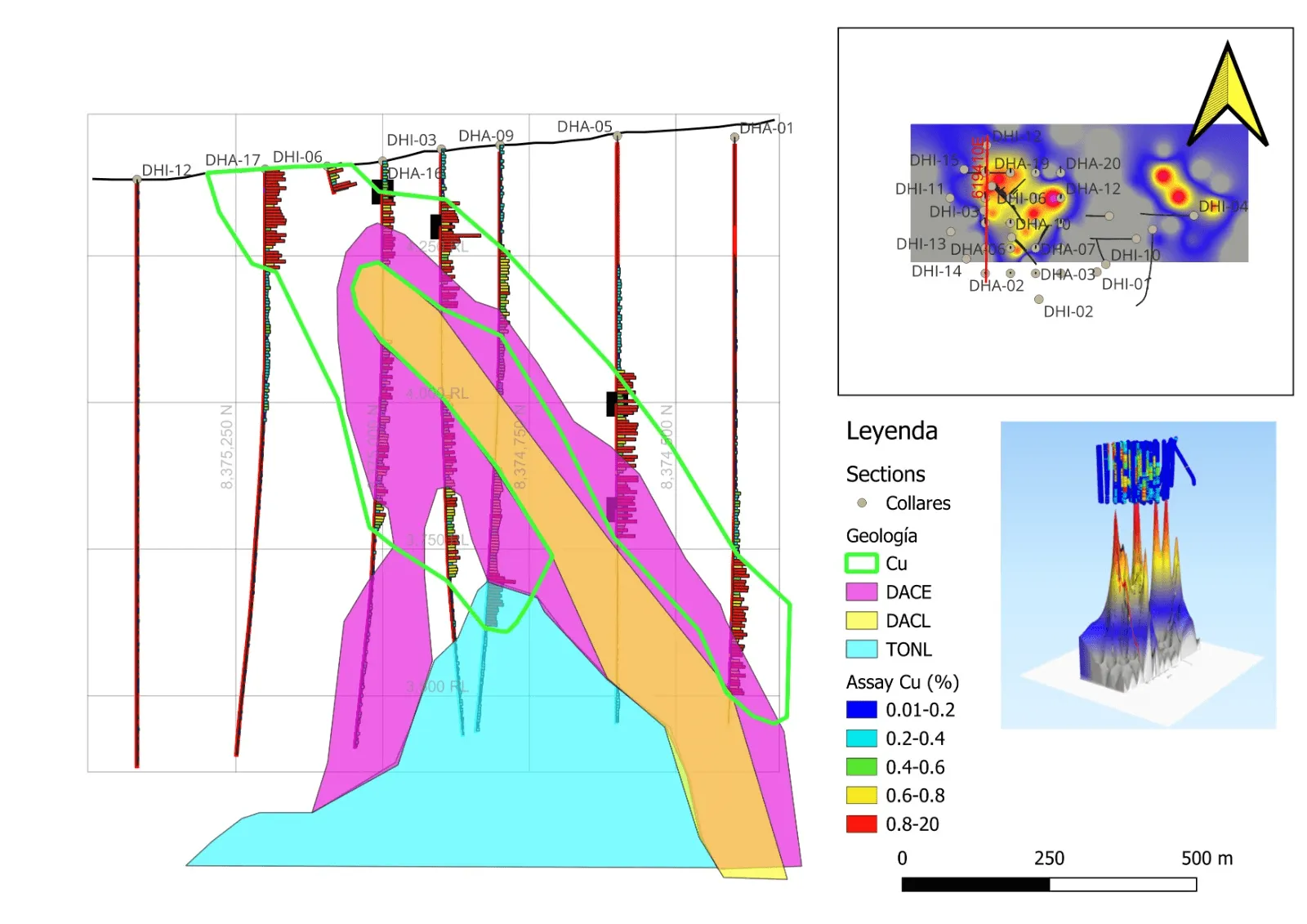Click the Assay Cu (%) legend heading
The image size is (1307, 924).
[902, 682]
